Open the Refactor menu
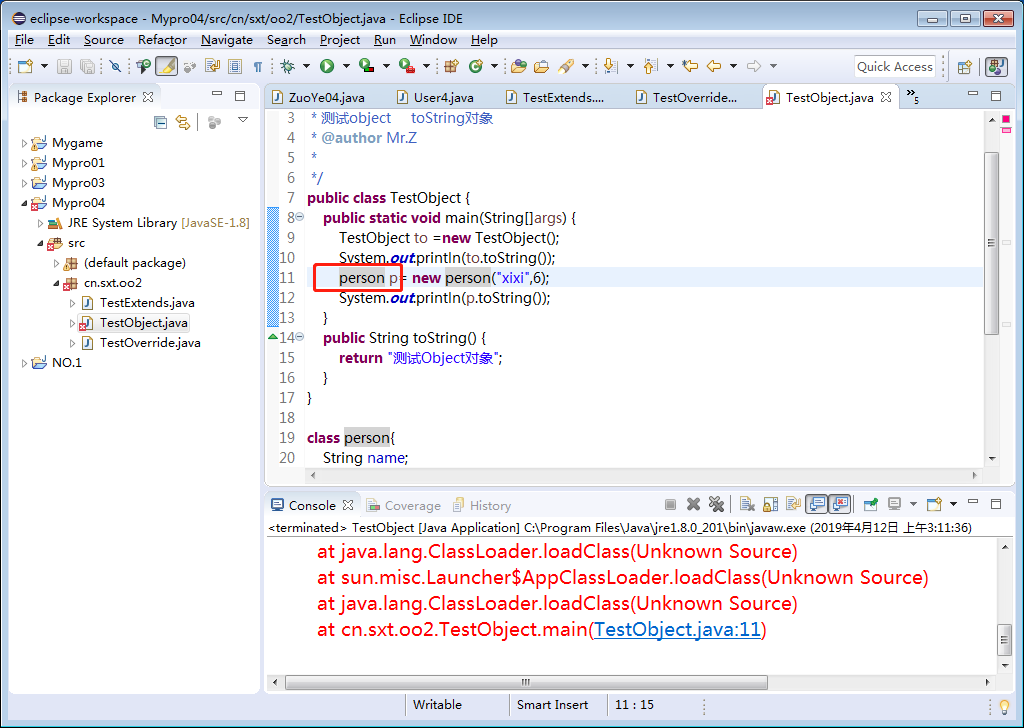Image resolution: width=1024 pixels, height=728 pixels. [162, 40]
